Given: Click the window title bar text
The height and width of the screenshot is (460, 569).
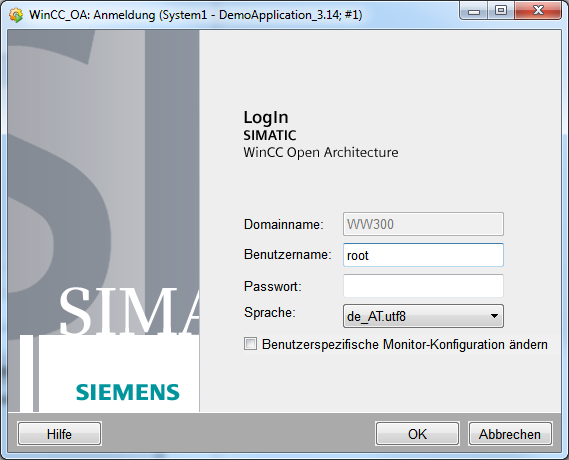Looking at the screenshot, I should pyautogui.click(x=196, y=15).
